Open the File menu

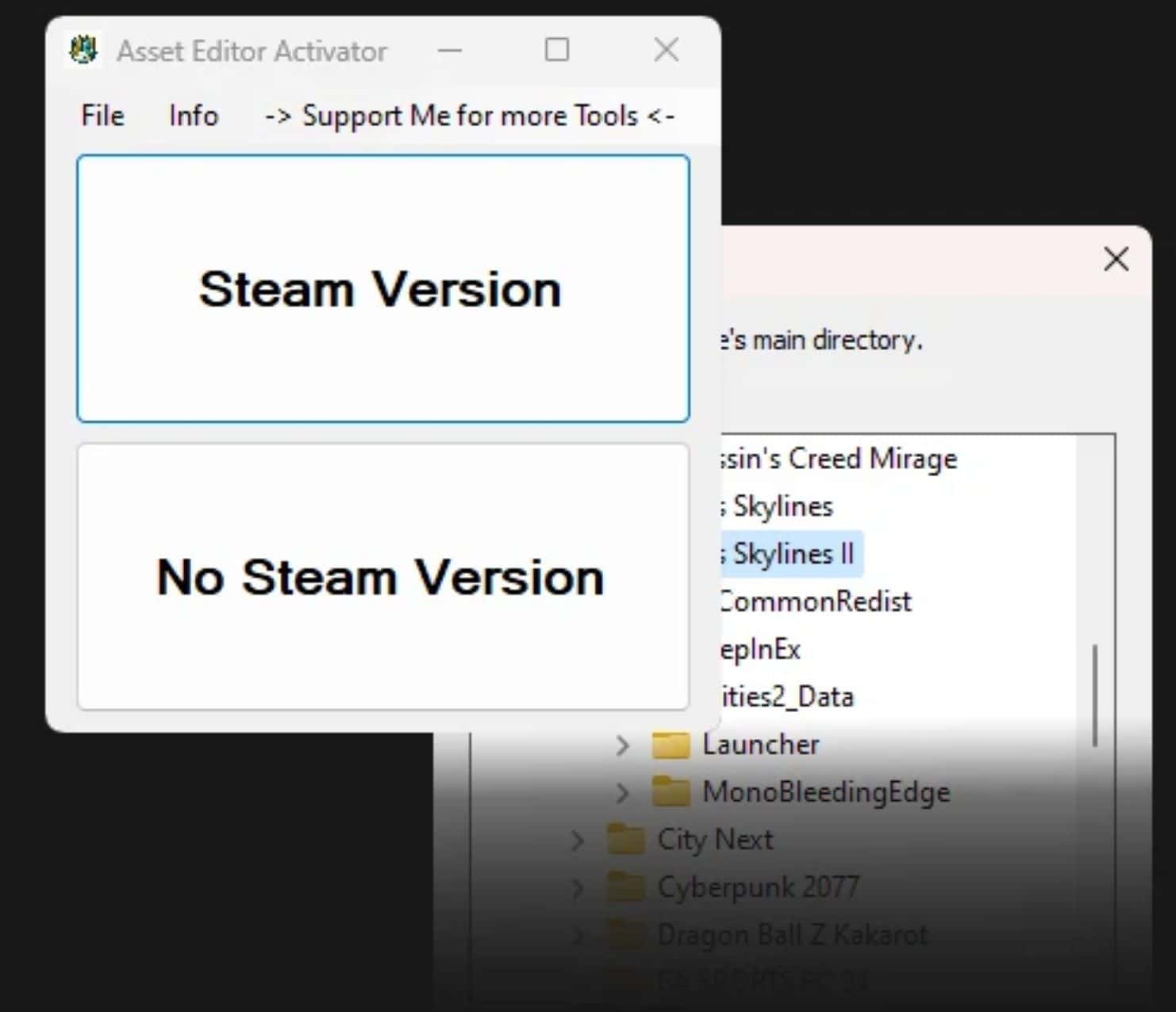click(102, 116)
